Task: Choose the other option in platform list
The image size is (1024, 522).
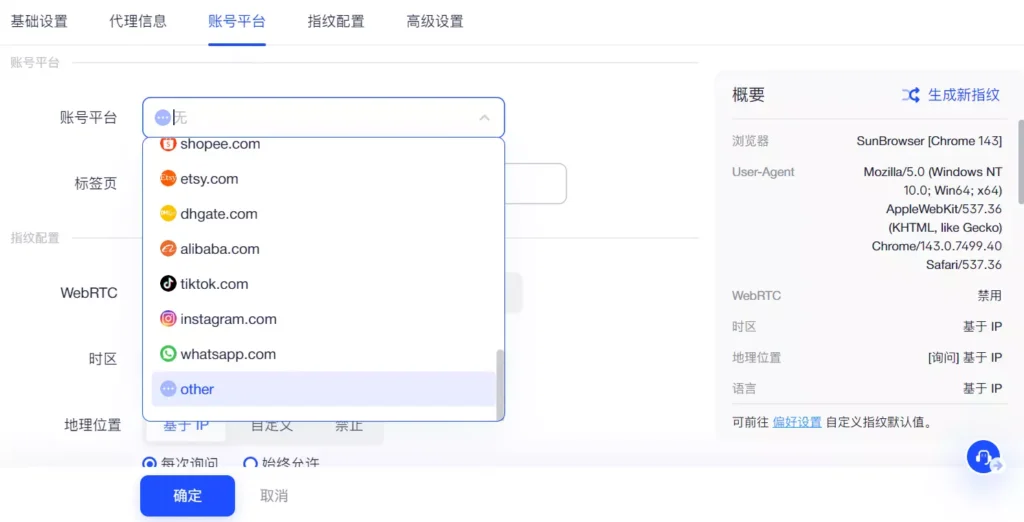Action: [x=197, y=389]
